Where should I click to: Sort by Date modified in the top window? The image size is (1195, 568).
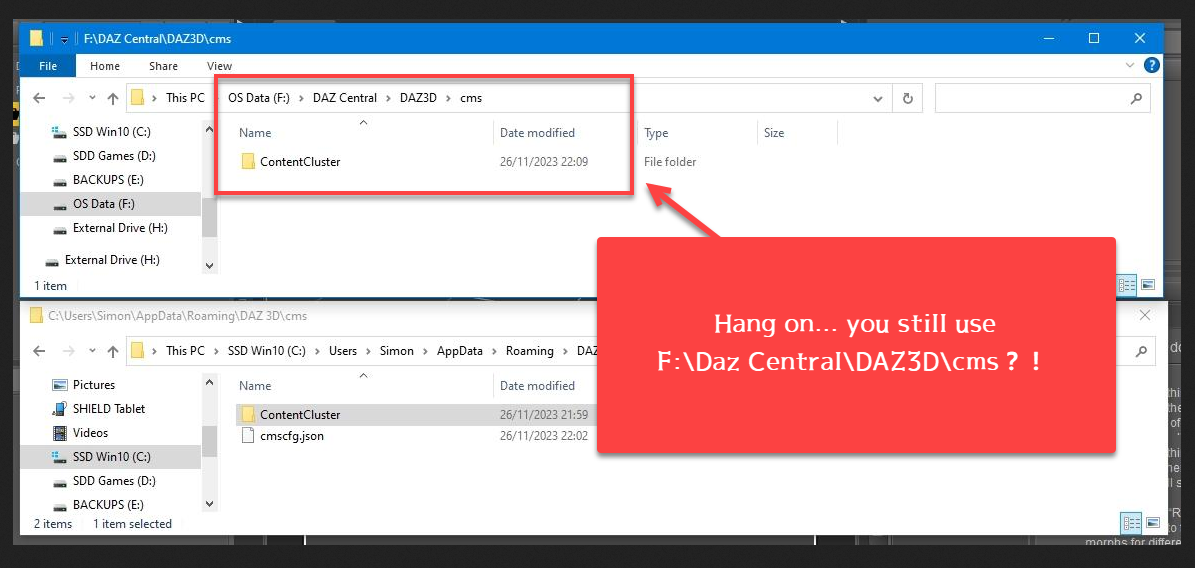537,133
